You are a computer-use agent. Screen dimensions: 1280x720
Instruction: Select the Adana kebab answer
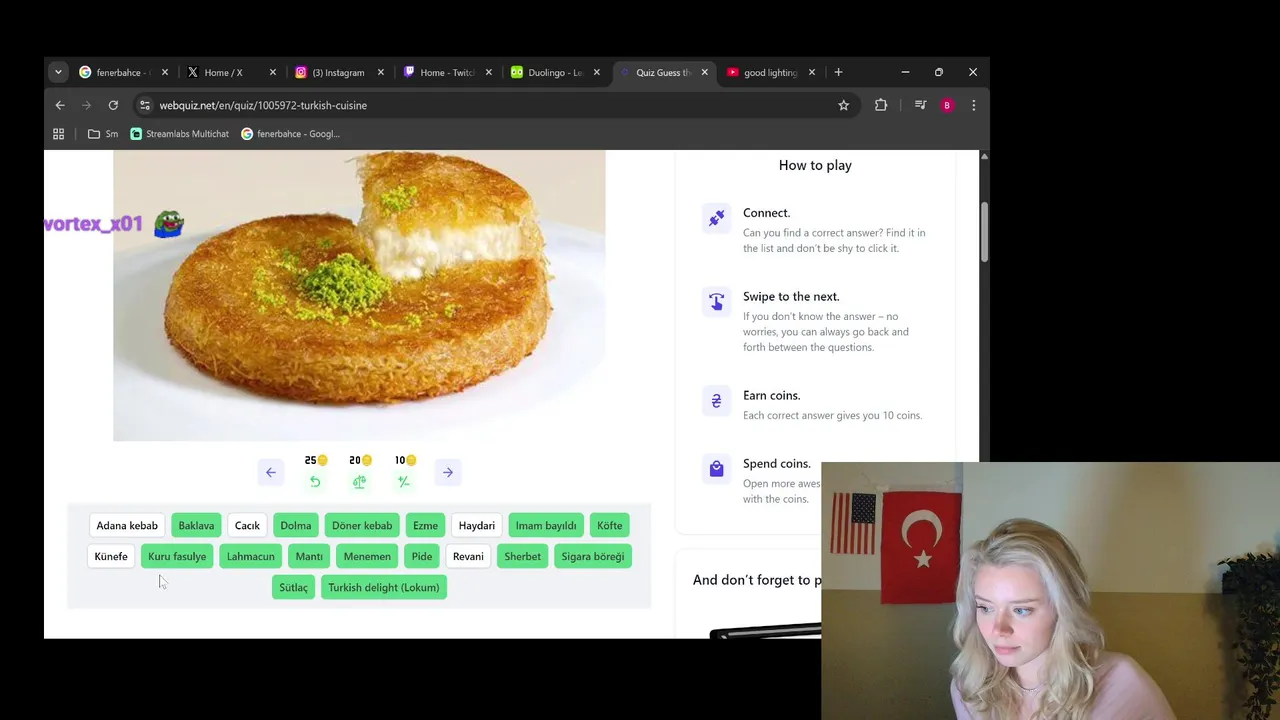tap(127, 525)
